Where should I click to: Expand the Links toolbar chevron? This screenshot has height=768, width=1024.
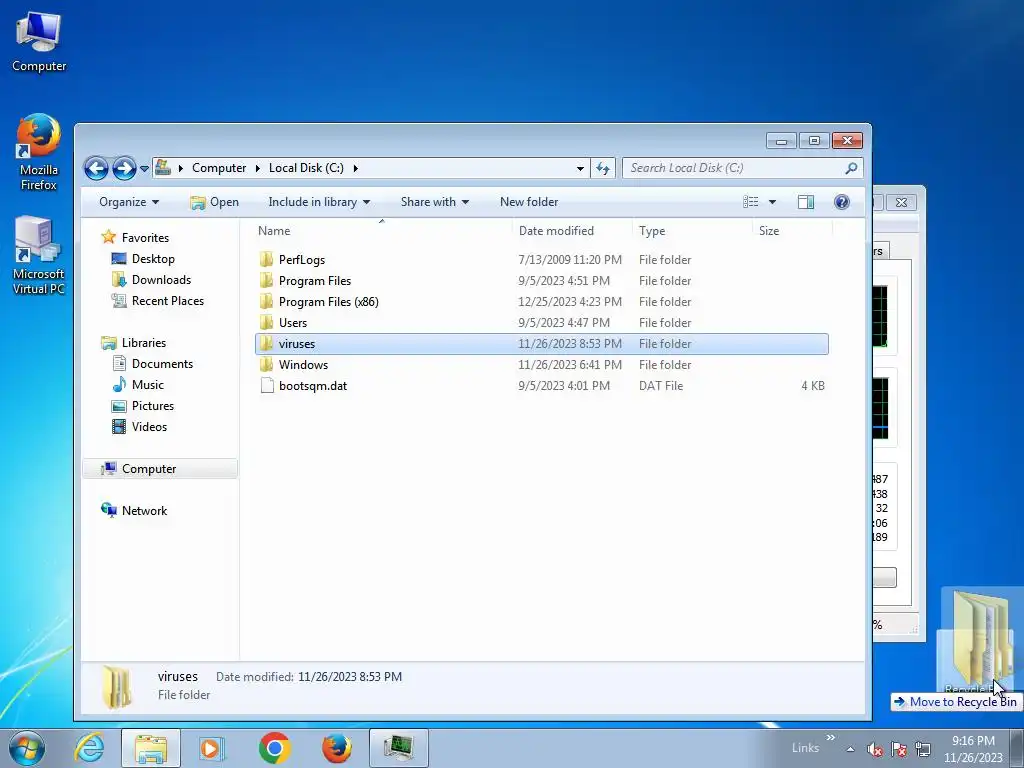830,738
